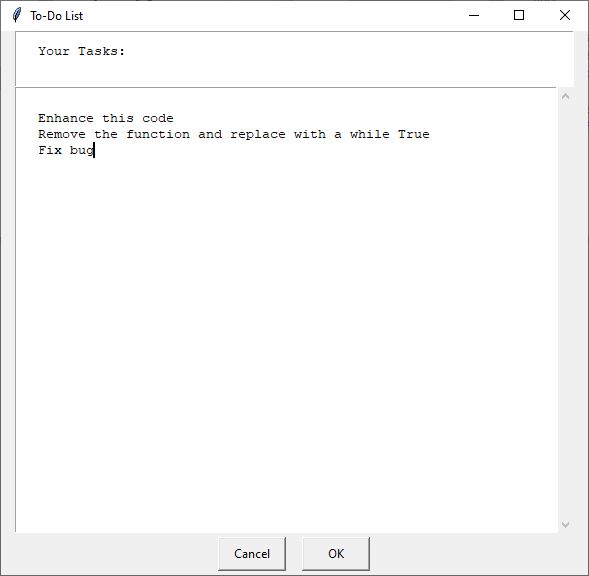Click the "Your Tasks:" header label

tap(82, 51)
